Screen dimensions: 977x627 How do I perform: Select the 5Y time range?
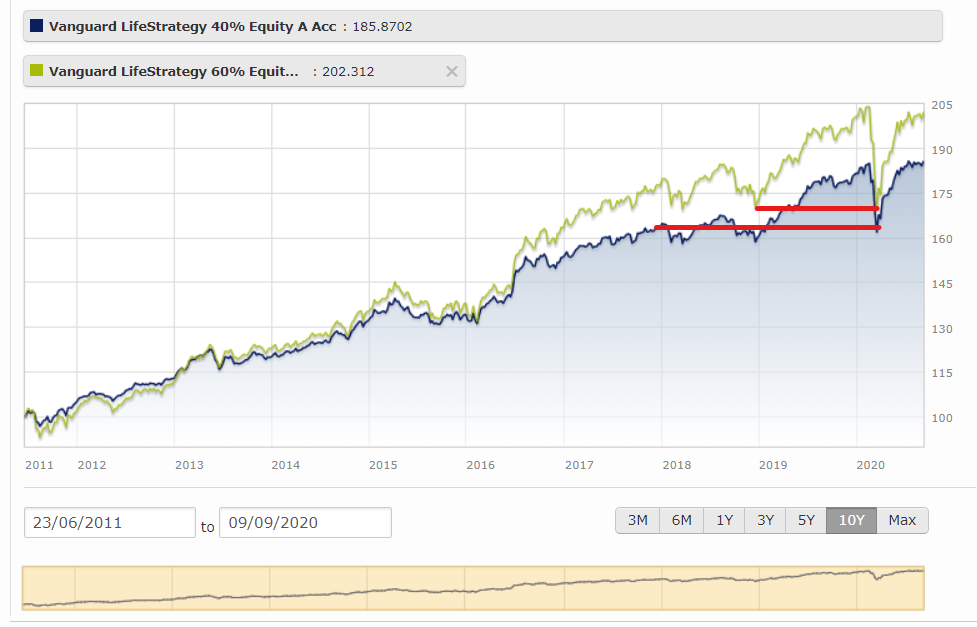(x=806, y=520)
